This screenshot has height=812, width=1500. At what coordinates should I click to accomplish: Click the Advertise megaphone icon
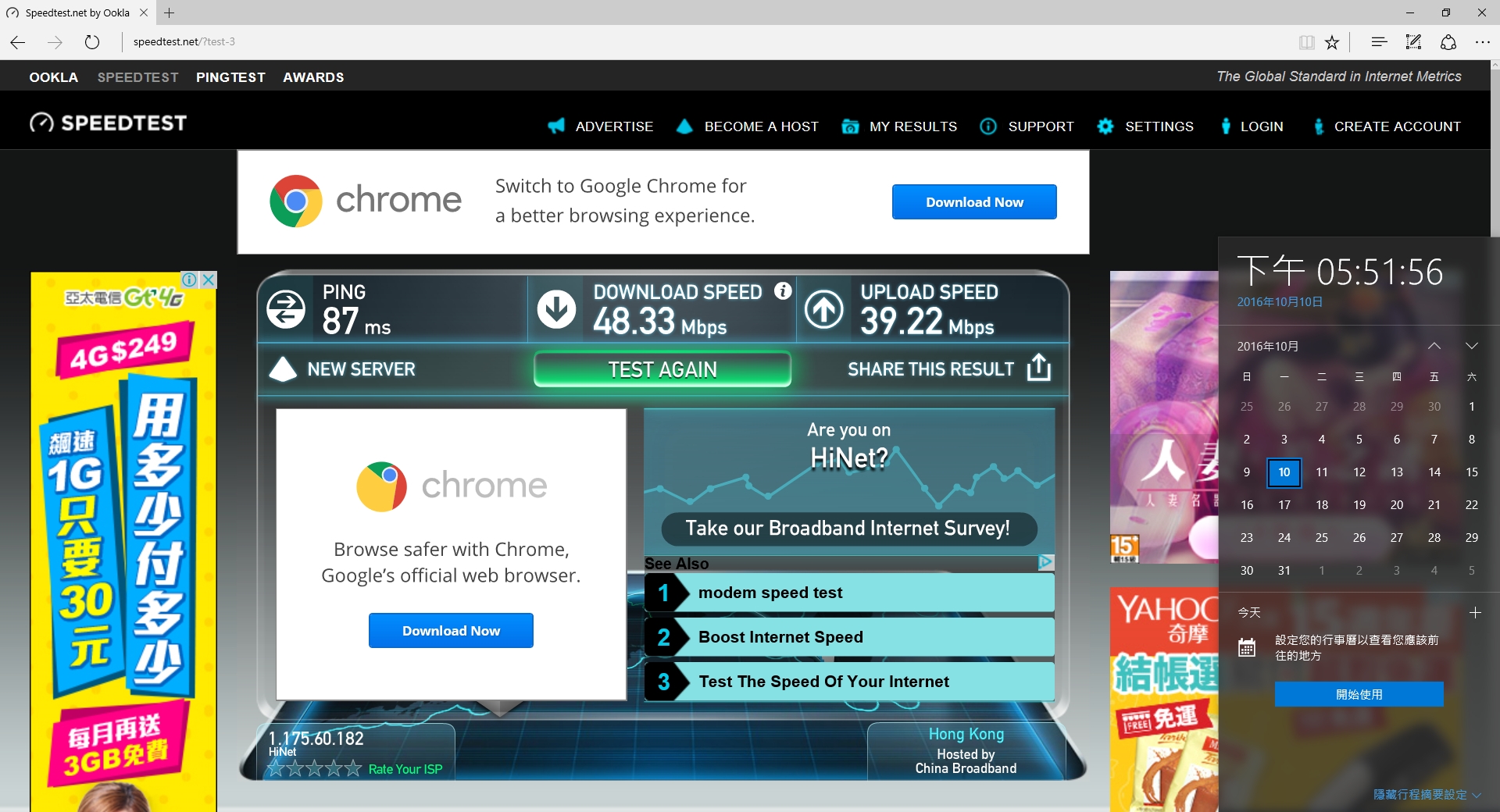click(x=556, y=126)
